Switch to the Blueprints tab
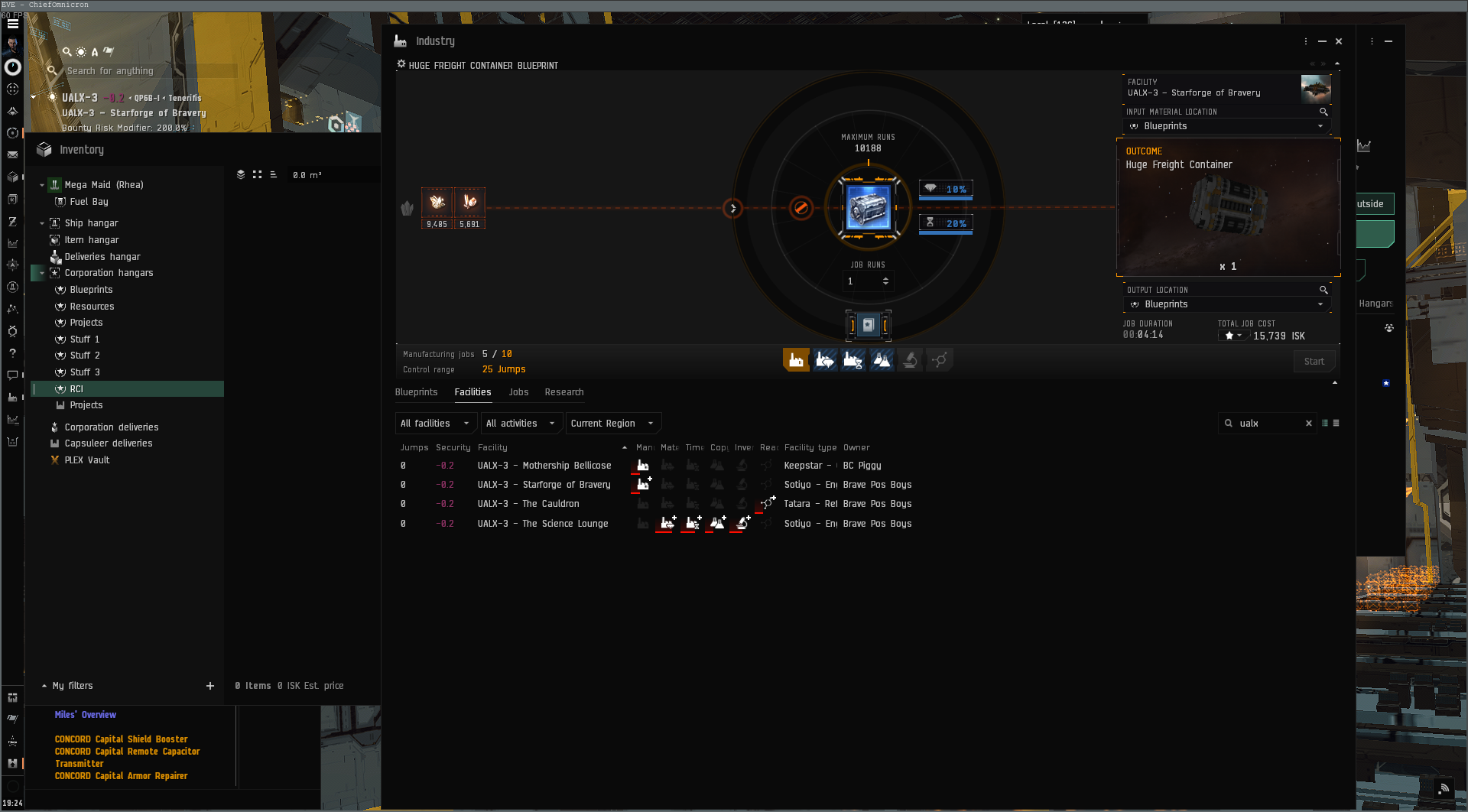Screen dimensions: 1468x812 (x=416, y=392)
